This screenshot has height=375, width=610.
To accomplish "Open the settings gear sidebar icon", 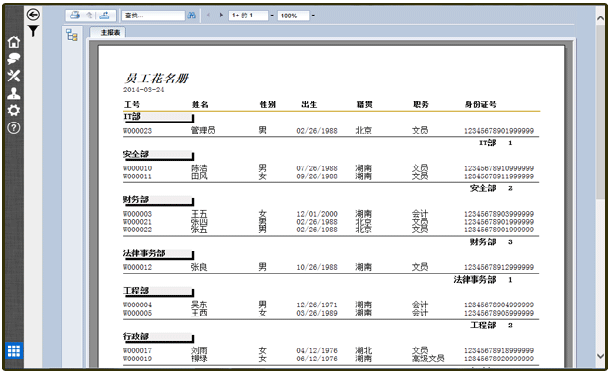I will coord(14,110).
